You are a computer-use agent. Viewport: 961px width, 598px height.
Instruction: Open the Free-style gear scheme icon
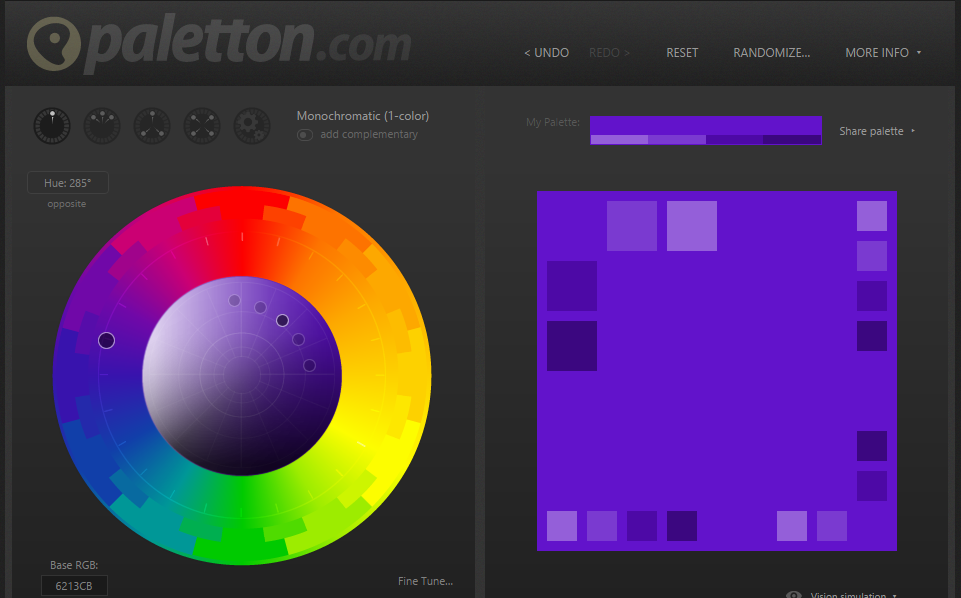coord(252,125)
